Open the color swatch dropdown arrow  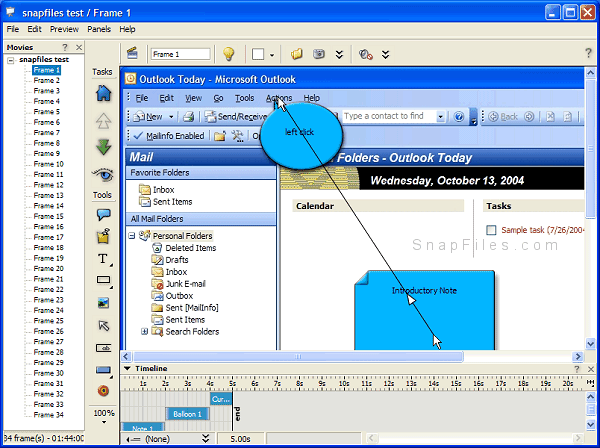272,55
